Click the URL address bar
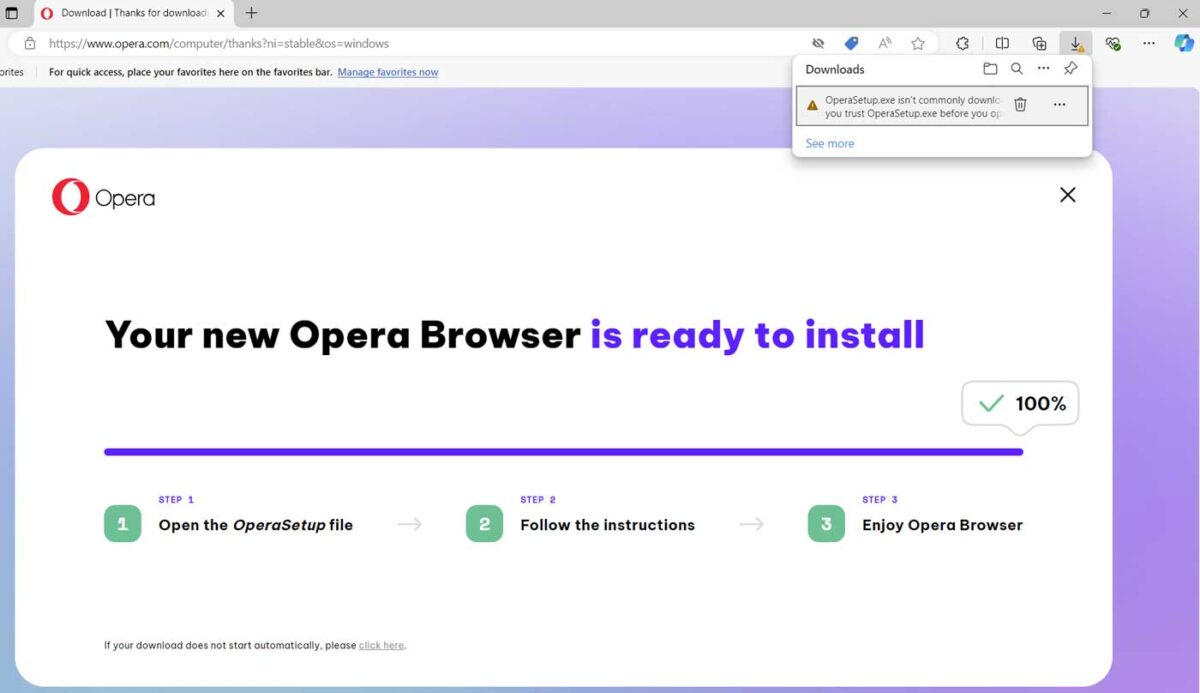This screenshot has height=693, width=1200. coord(400,43)
